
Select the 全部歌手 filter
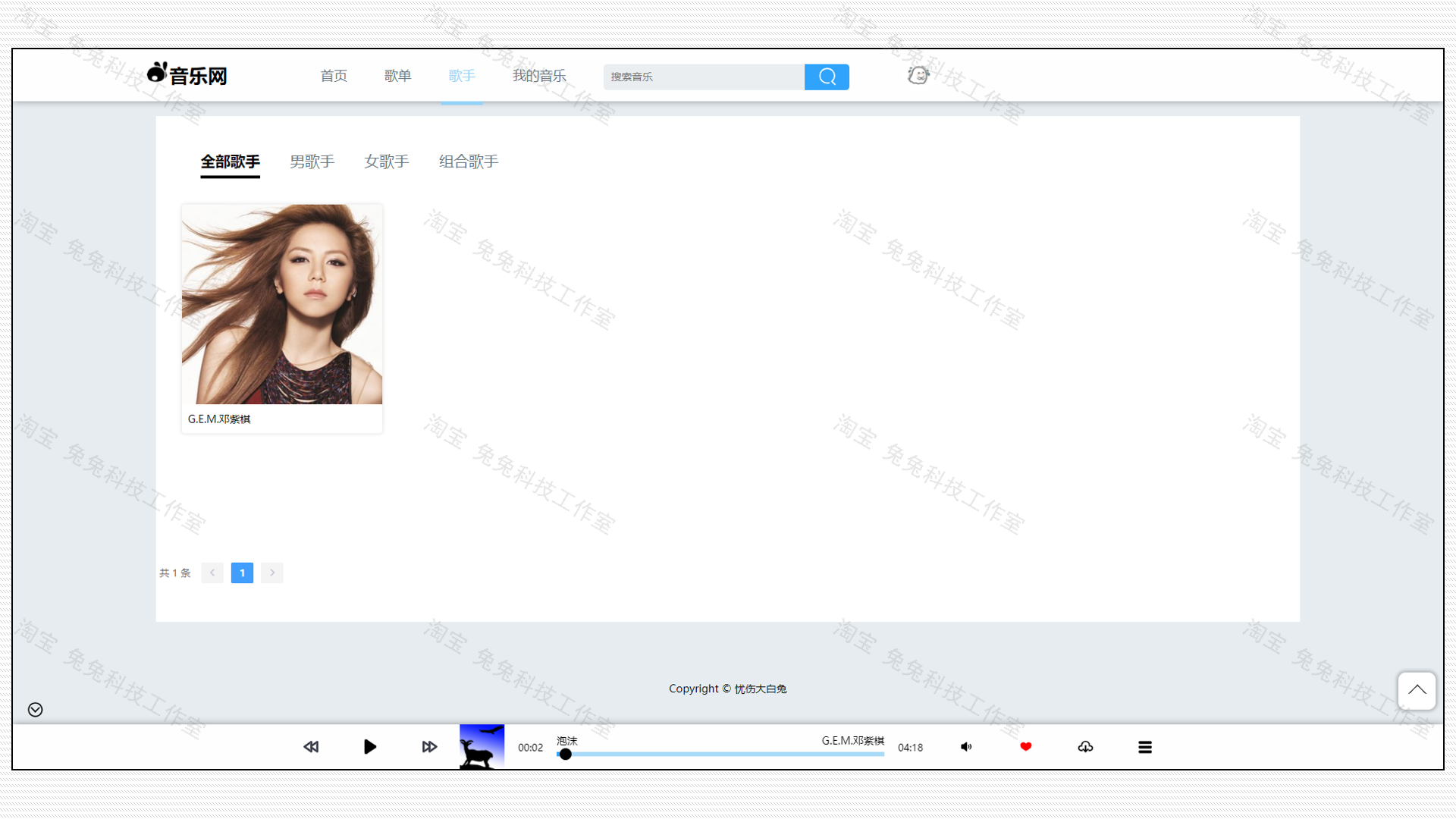[230, 162]
